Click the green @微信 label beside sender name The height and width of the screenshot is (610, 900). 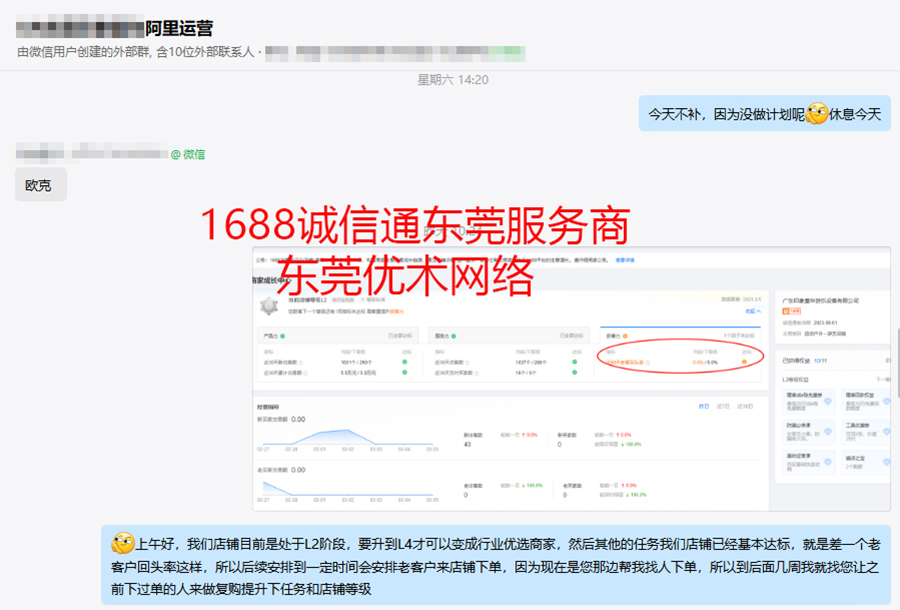coord(187,154)
